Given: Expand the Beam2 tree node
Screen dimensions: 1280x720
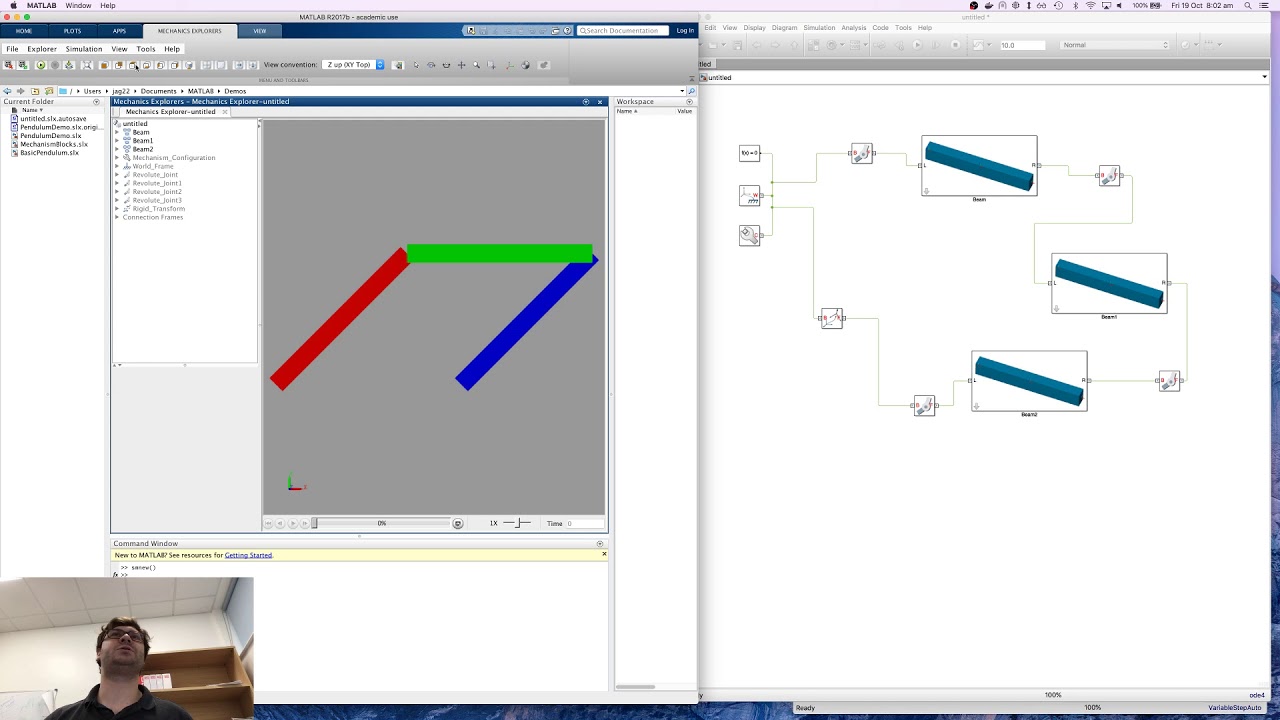Looking at the screenshot, I should tap(117, 149).
